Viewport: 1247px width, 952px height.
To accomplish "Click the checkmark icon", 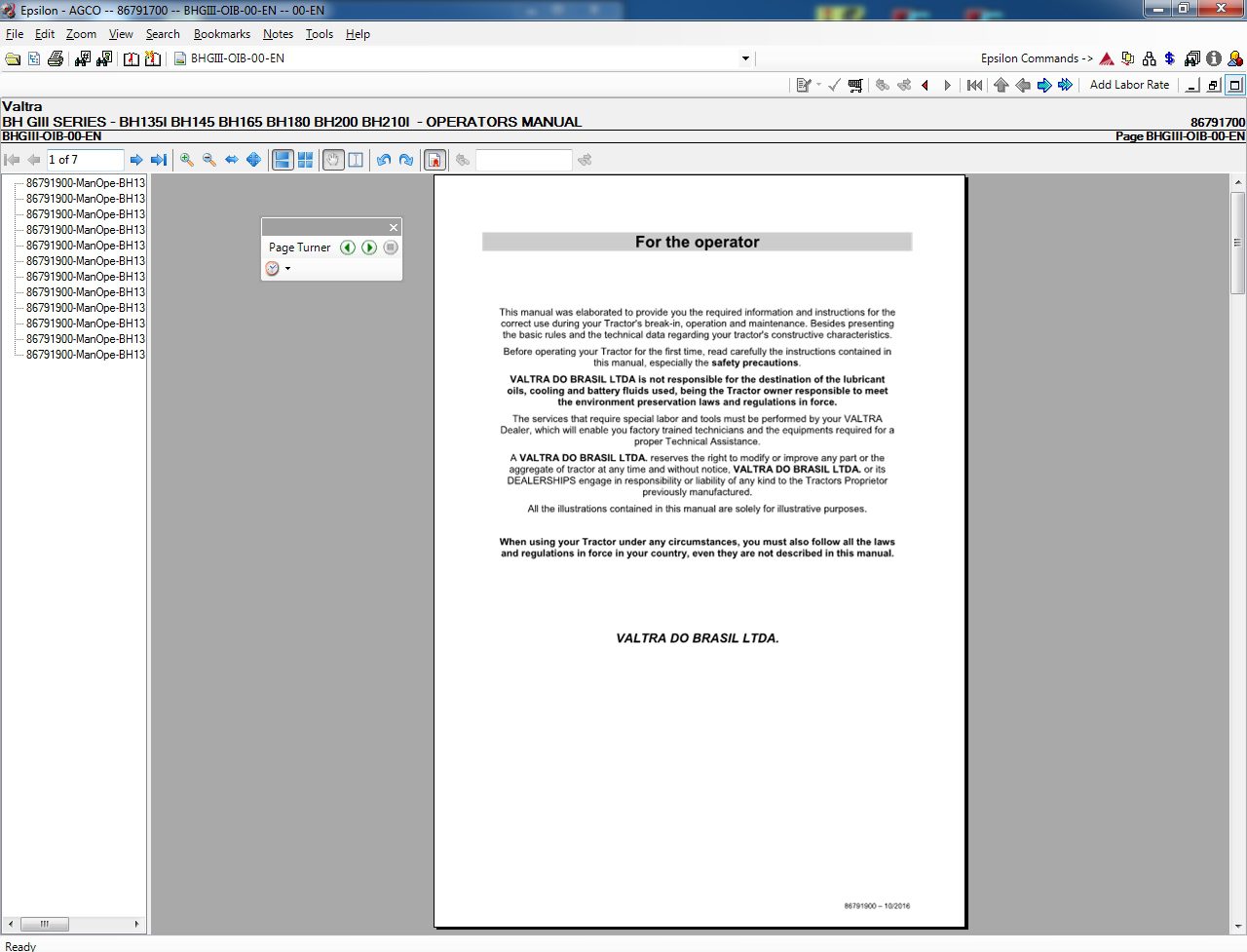I will coord(834,85).
